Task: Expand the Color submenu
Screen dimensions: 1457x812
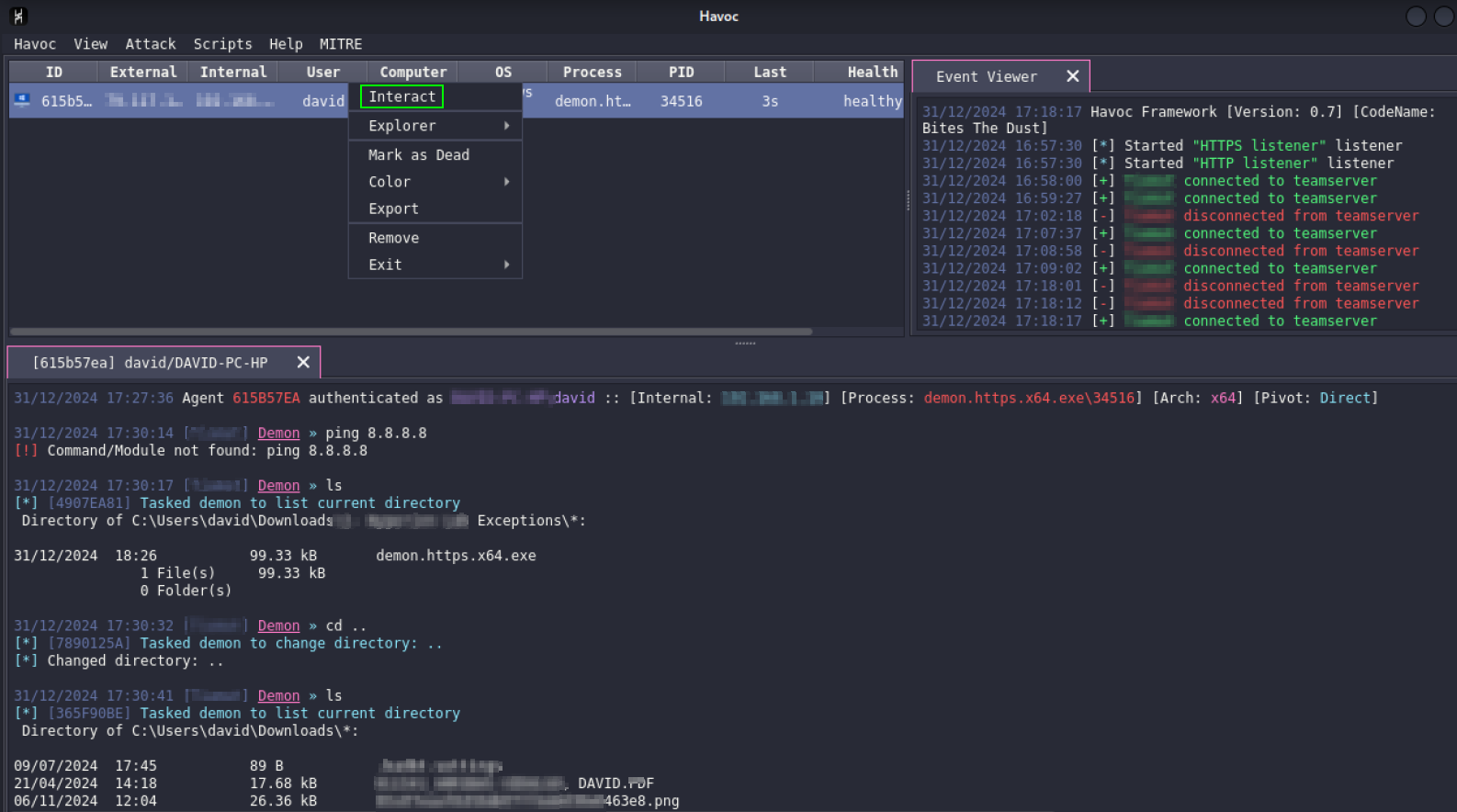Action: click(435, 182)
